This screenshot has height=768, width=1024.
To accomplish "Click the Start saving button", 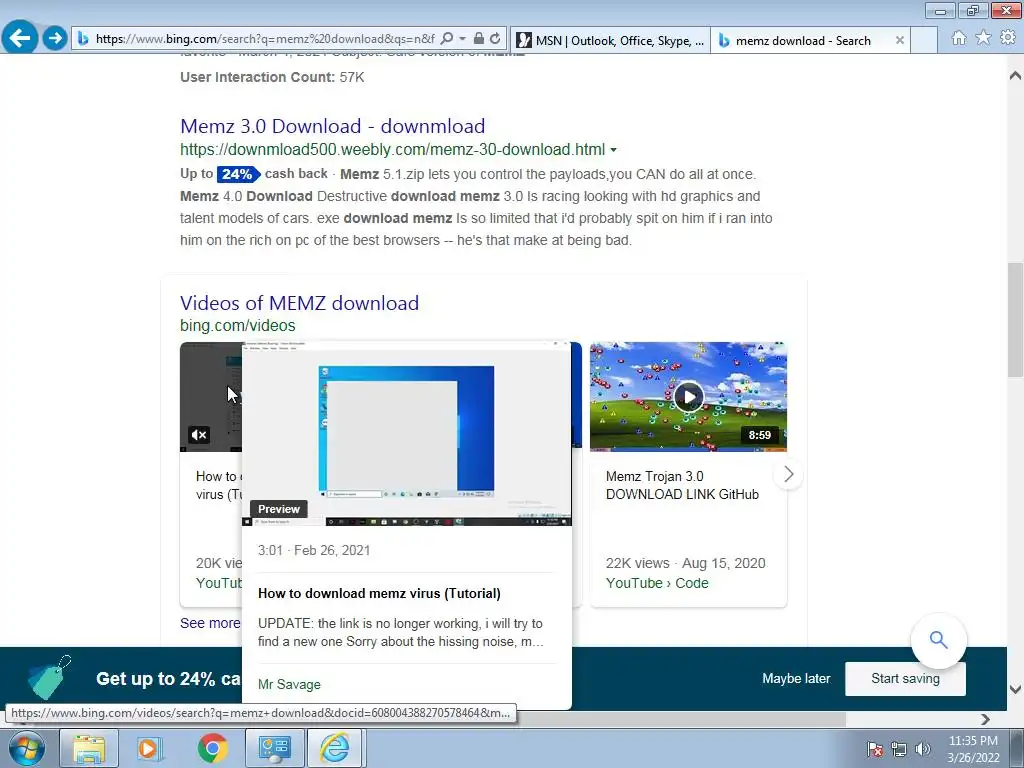I will (x=905, y=679).
